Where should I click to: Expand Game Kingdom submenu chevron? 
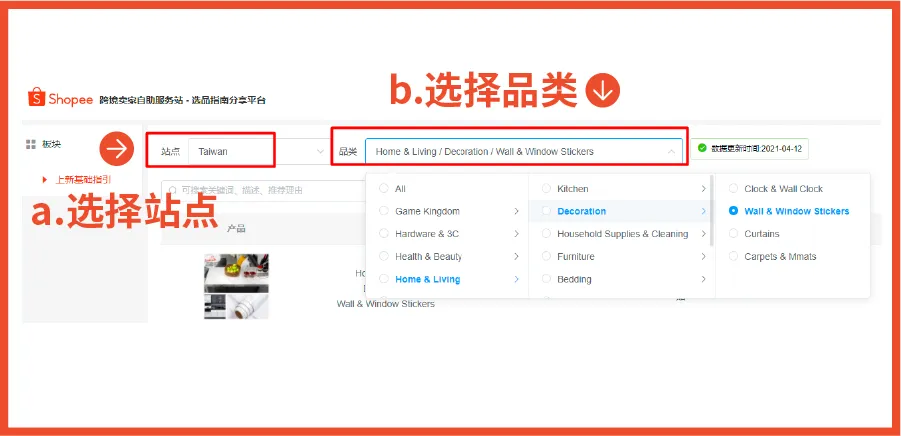[517, 211]
